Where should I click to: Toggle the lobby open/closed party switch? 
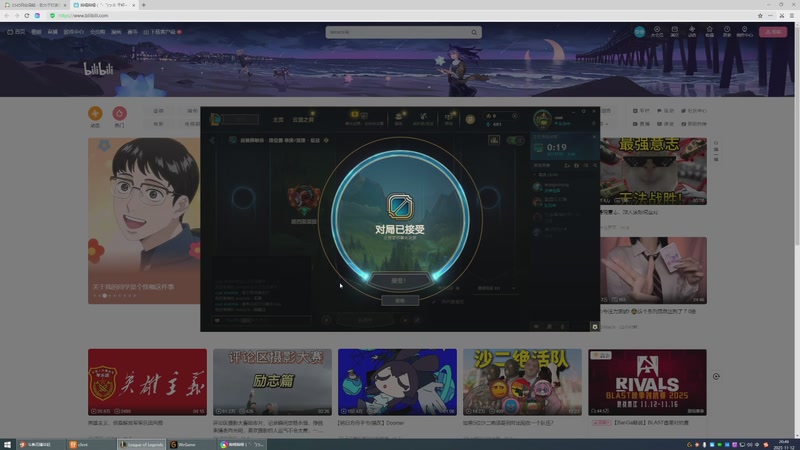(x=515, y=140)
